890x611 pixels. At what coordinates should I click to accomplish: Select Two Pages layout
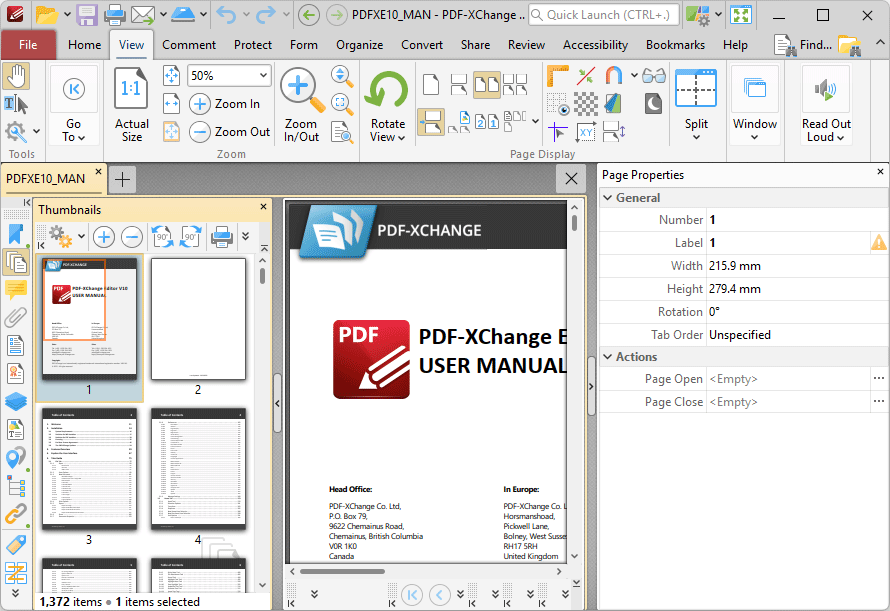pyautogui.click(x=487, y=85)
